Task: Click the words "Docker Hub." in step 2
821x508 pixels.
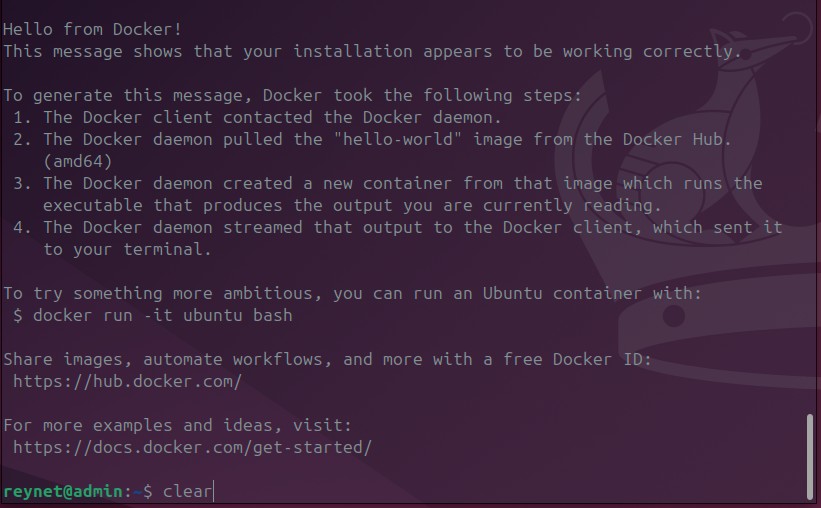Action: [676, 139]
